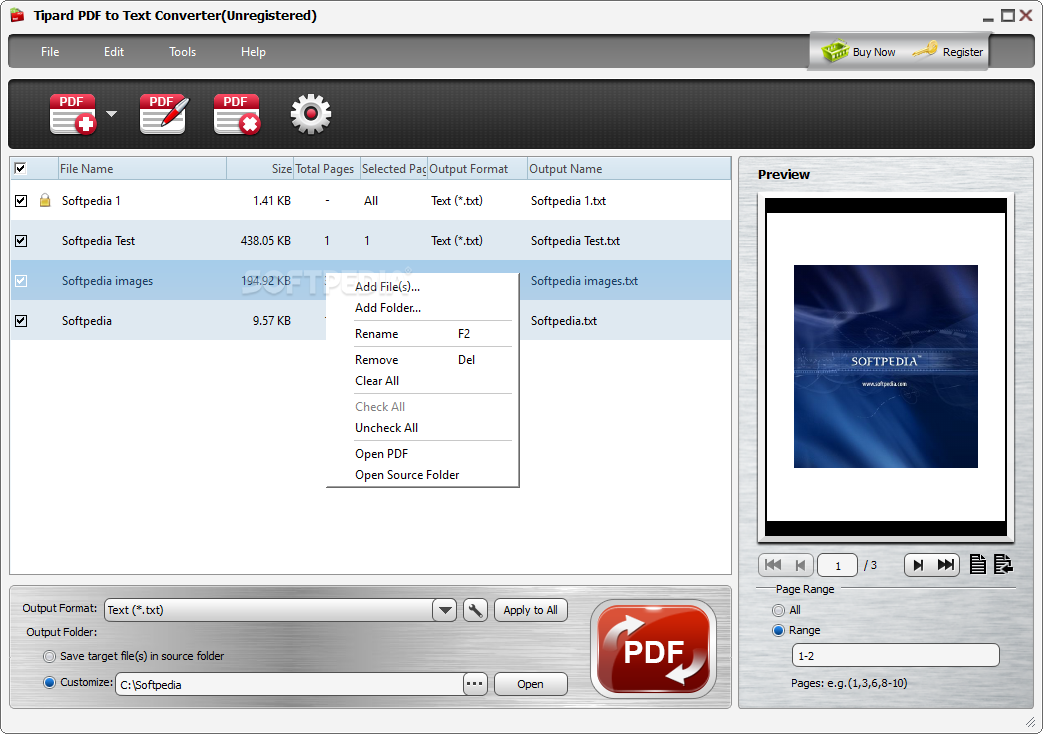Click the Output Format column header

pyautogui.click(x=477, y=168)
